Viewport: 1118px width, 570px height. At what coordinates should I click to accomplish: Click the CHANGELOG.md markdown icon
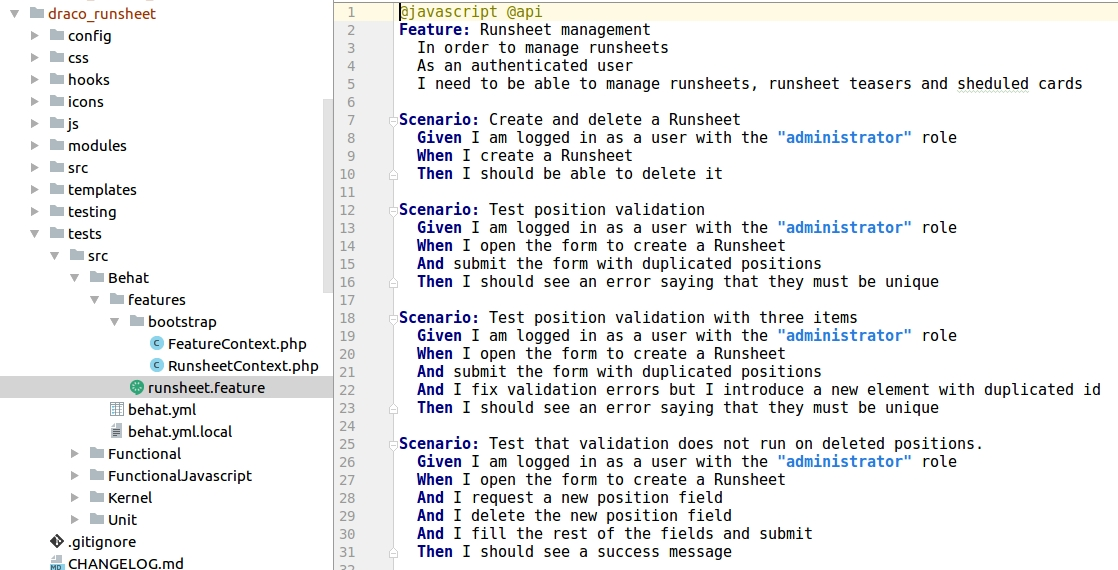(x=57, y=564)
